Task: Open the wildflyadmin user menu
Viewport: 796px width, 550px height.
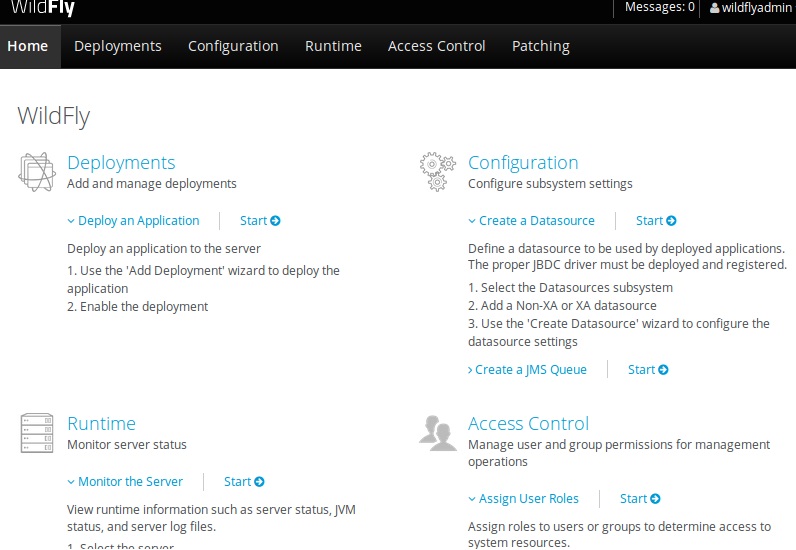Action: point(751,8)
